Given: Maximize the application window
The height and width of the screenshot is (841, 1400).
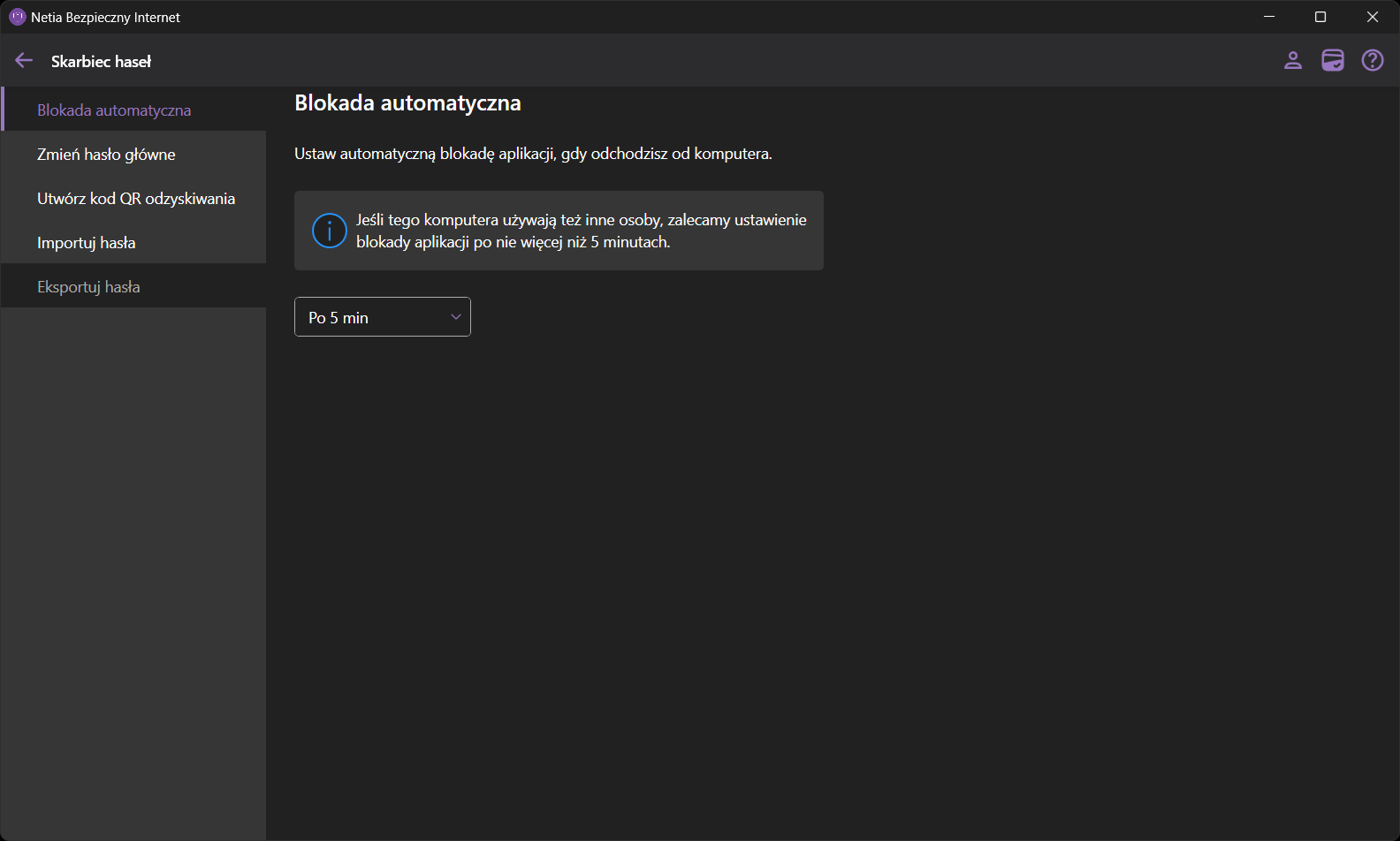Looking at the screenshot, I should [x=1320, y=17].
